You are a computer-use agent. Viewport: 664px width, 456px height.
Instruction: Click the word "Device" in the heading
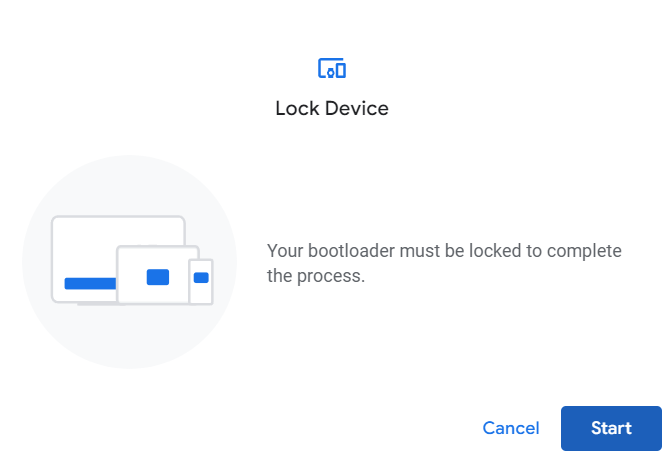coord(354,108)
